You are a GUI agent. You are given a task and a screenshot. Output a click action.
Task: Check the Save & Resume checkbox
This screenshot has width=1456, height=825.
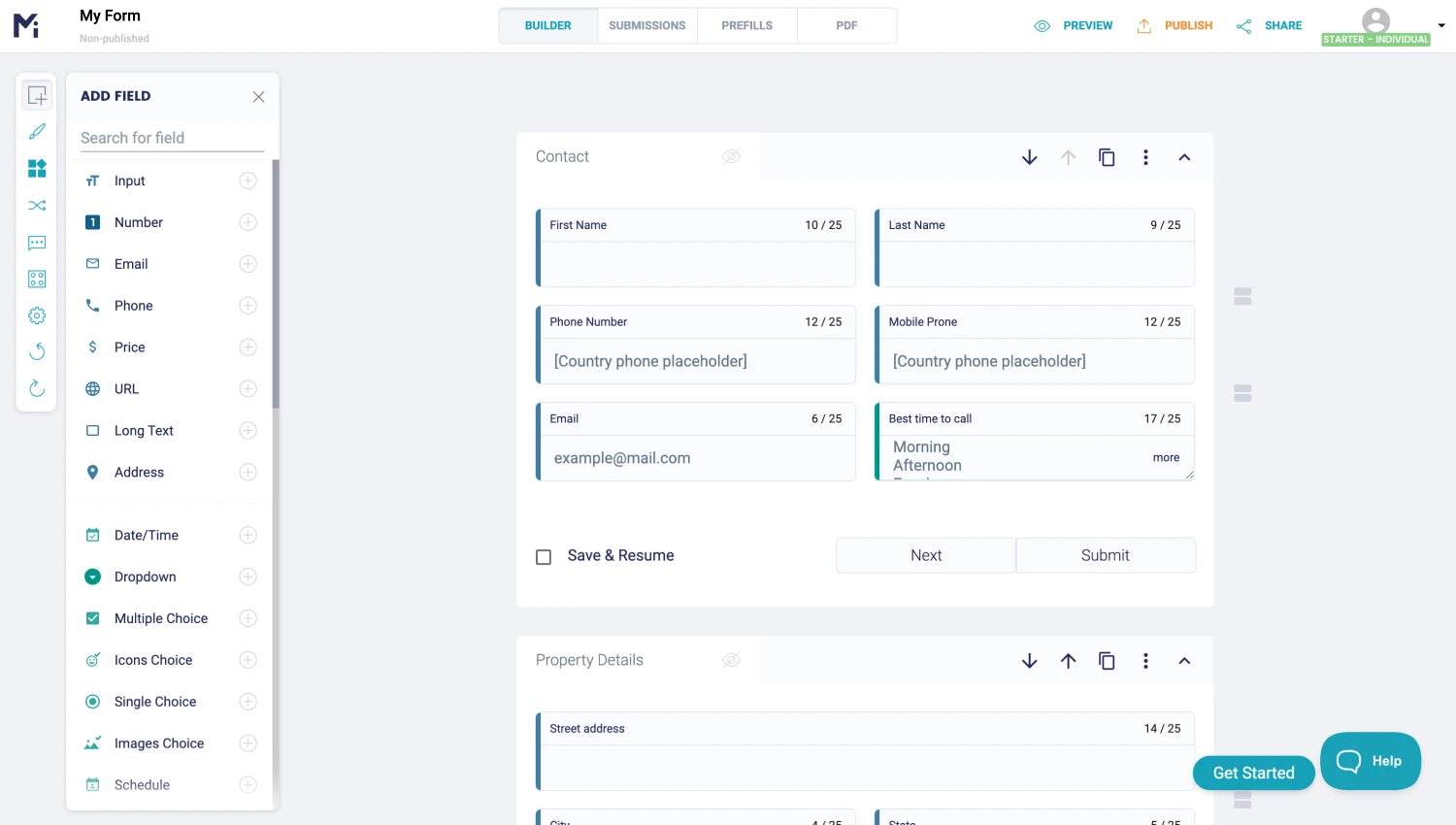click(544, 557)
